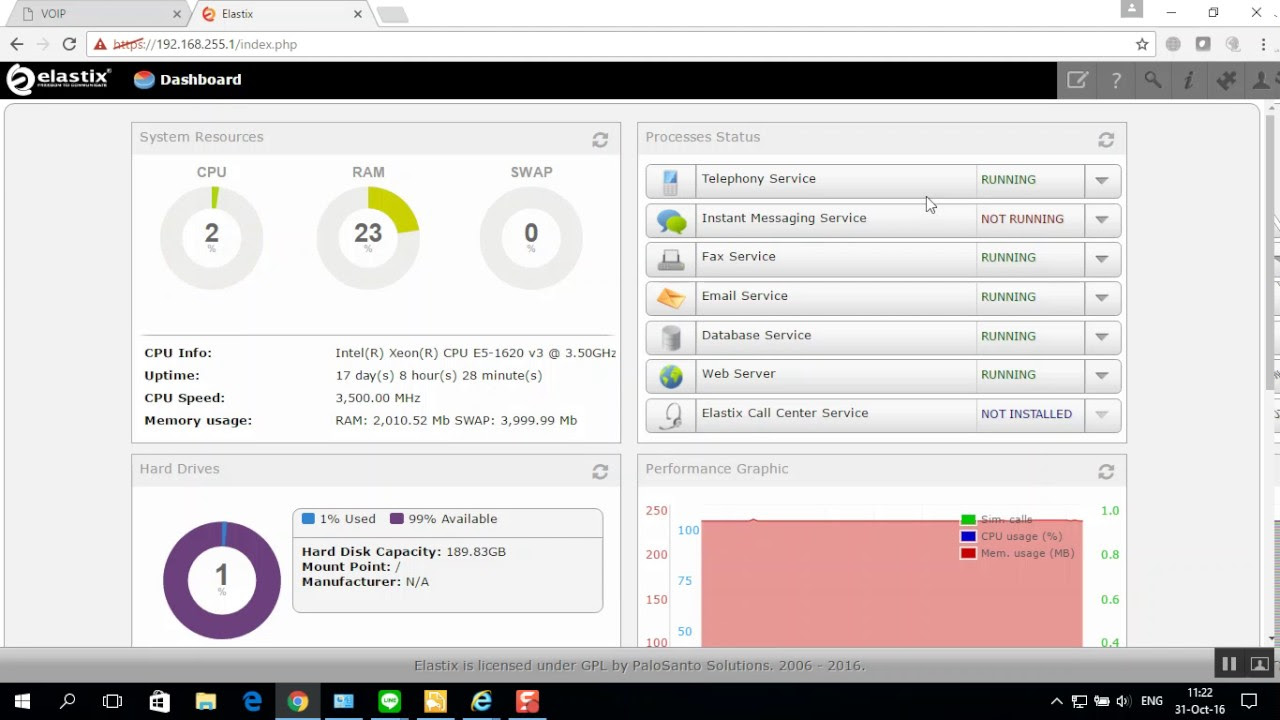Open the Windows Start menu

[x=22, y=701]
